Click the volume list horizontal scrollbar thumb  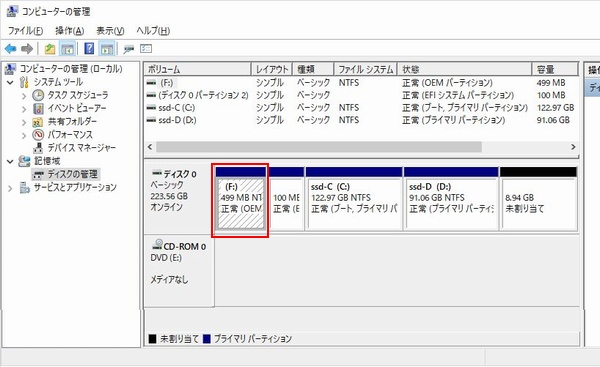point(319,147)
